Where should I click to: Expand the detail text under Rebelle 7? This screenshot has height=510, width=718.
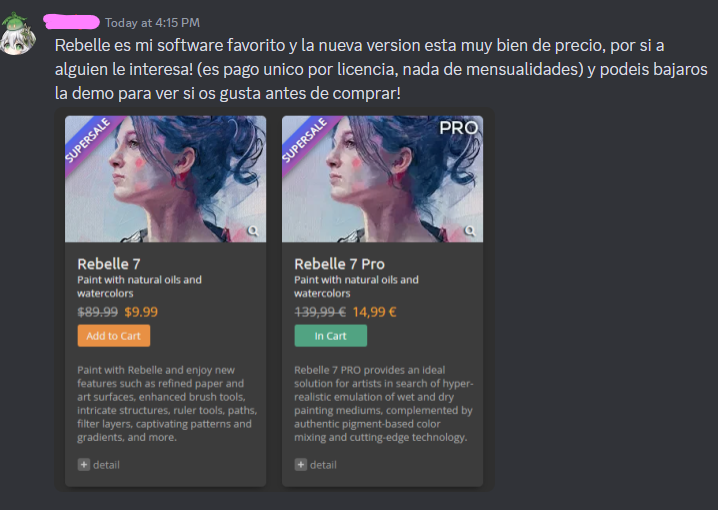106,465
